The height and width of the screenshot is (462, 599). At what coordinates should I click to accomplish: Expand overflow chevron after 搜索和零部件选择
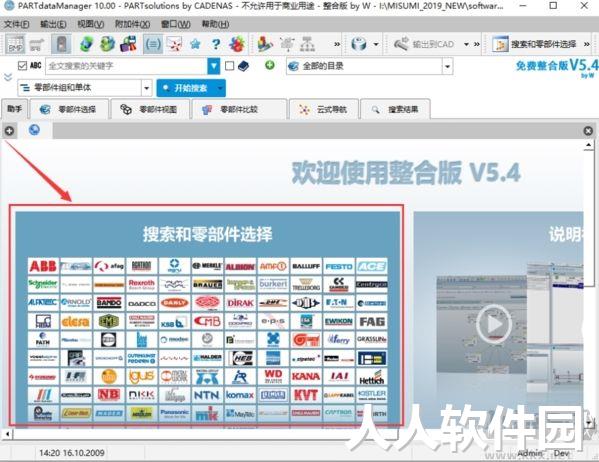click(587, 45)
